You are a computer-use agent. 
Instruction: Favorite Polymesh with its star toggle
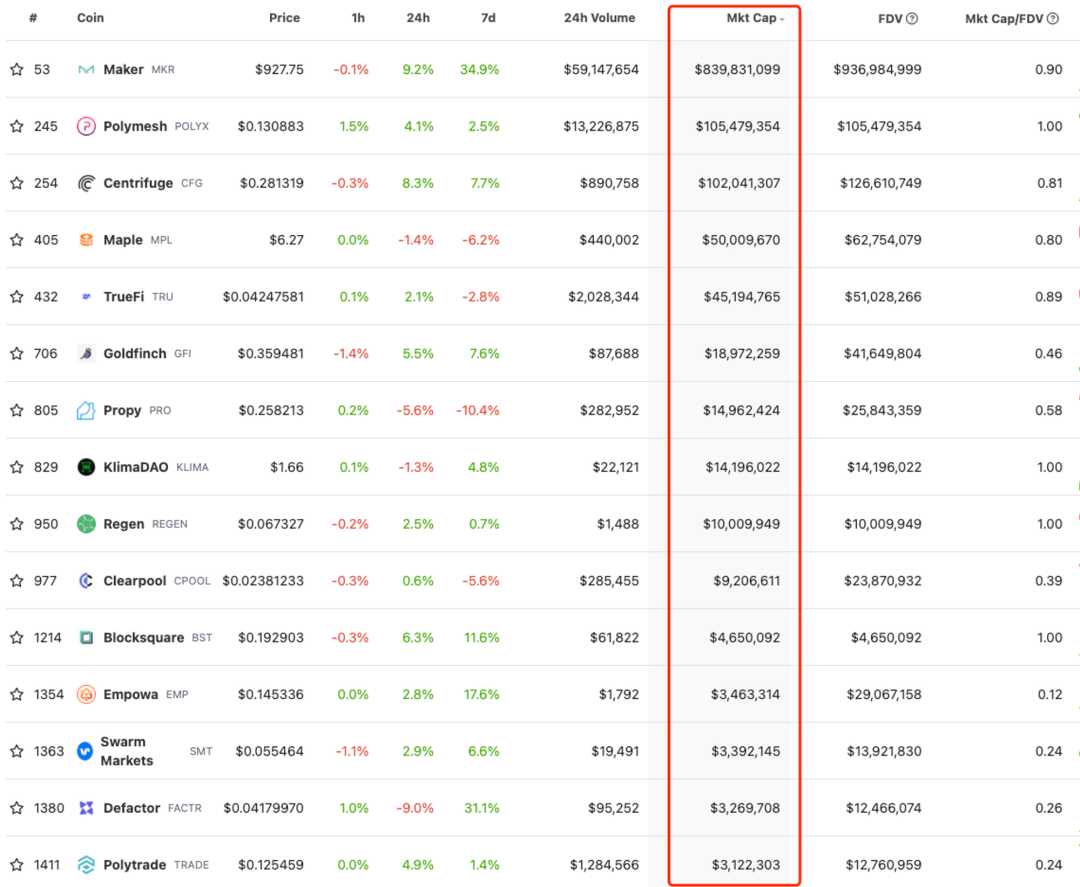coord(17,127)
